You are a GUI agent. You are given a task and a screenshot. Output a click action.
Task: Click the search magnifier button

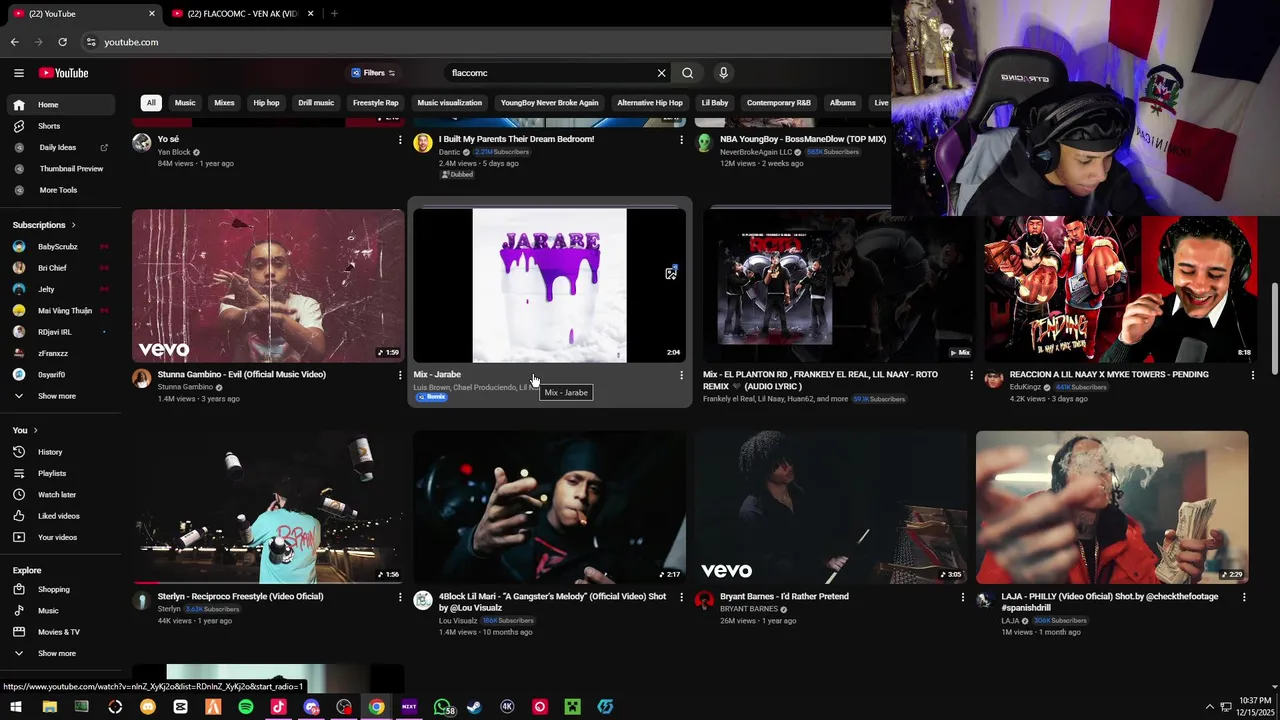coord(688,73)
